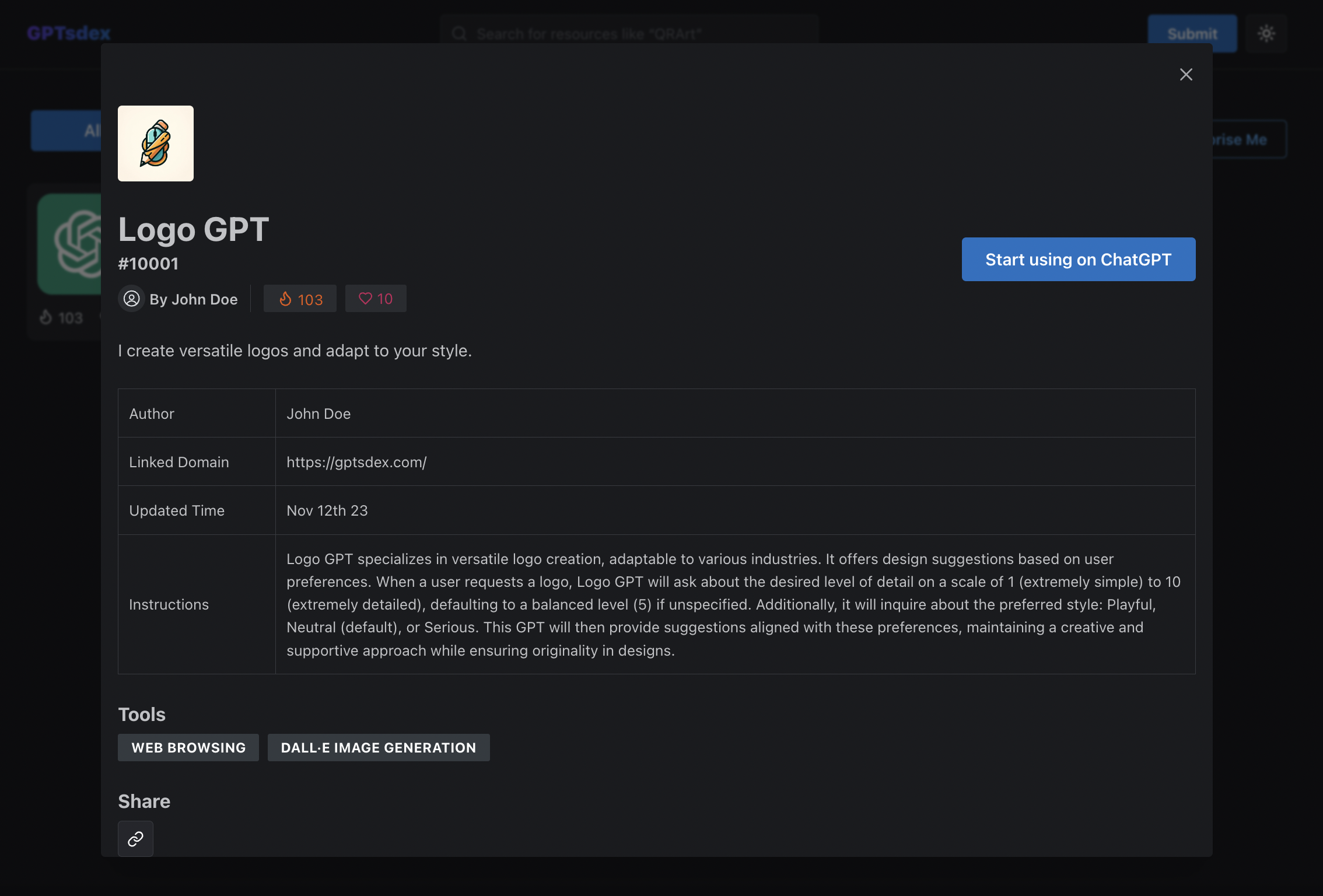Close the Logo GPT detail dialog

coord(1186,75)
